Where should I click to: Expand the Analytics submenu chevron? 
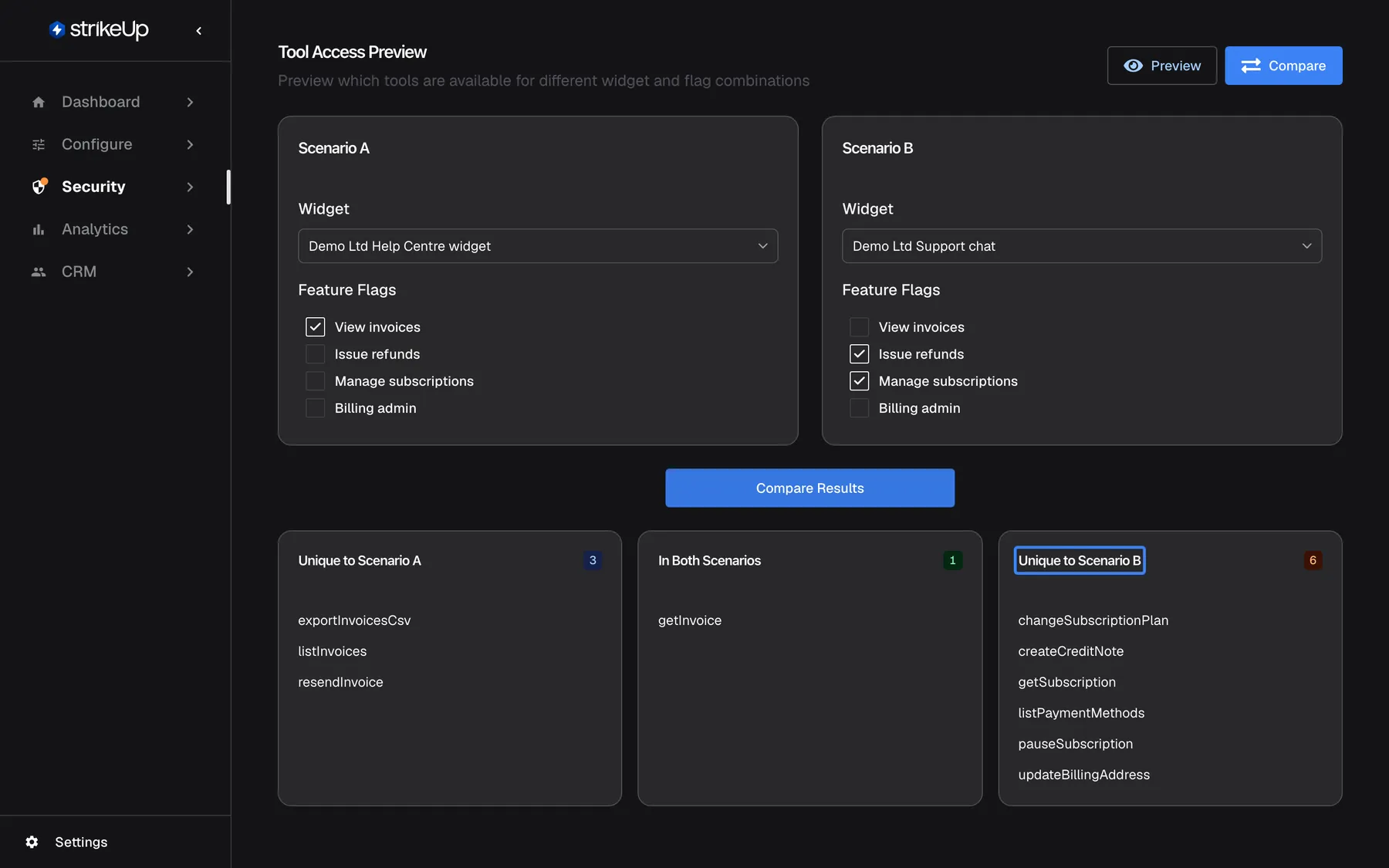(x=190, y=229)
